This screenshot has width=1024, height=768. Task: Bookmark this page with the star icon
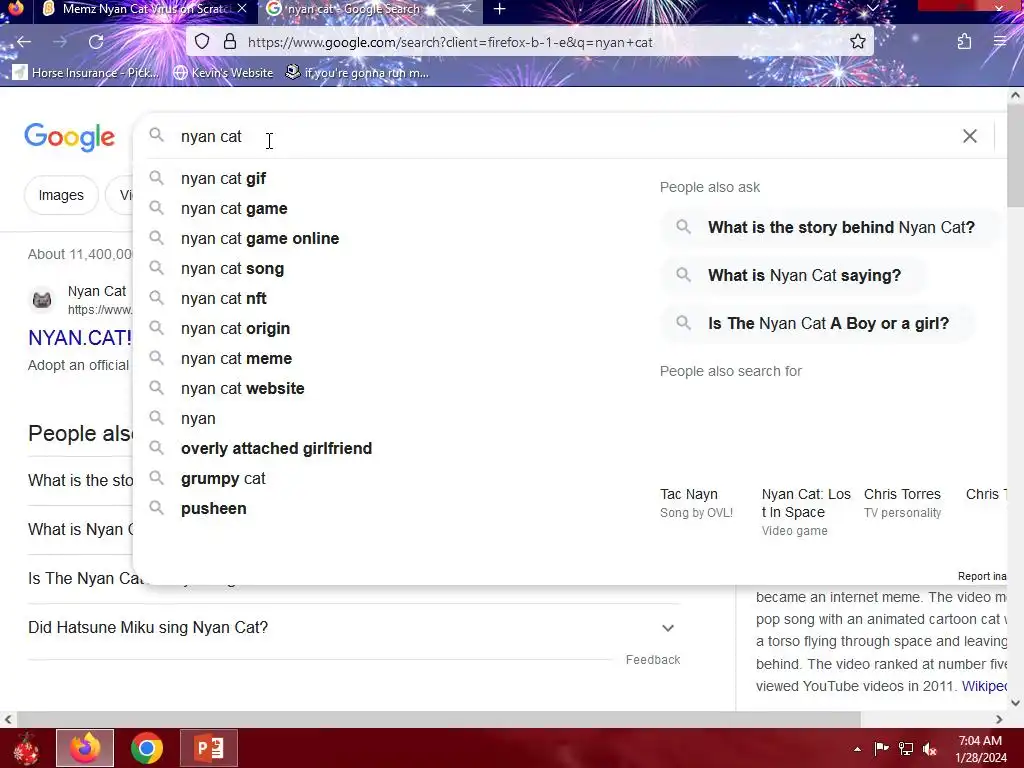click(857, 42)
